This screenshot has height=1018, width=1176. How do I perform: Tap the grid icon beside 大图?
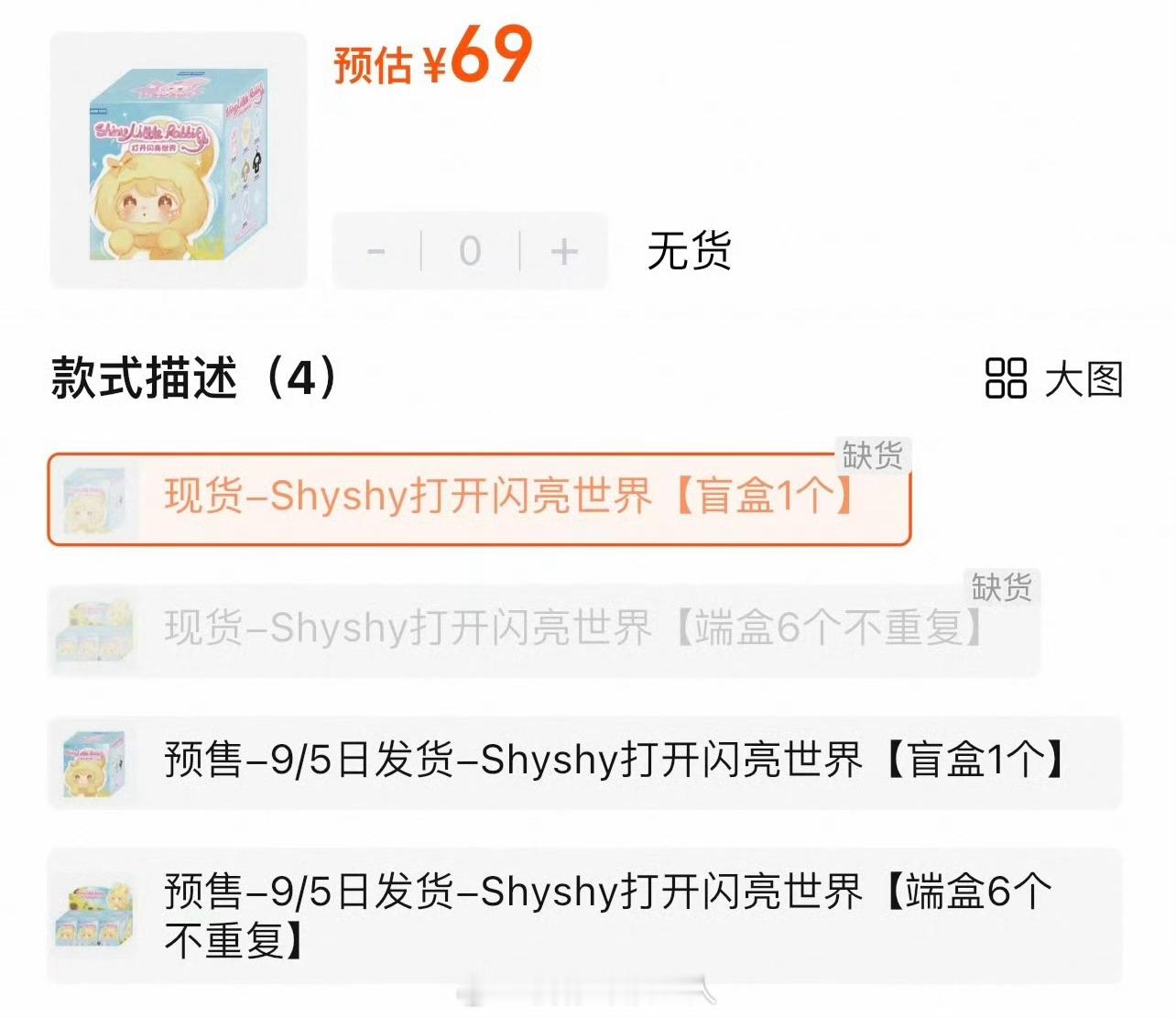click(x=1006, y=378)
